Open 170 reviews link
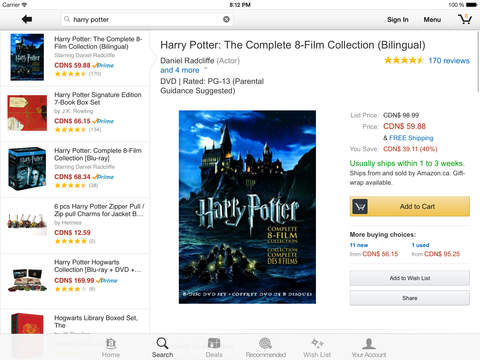Viewport: 480px width, 360px height. click(x=449, y=61)
